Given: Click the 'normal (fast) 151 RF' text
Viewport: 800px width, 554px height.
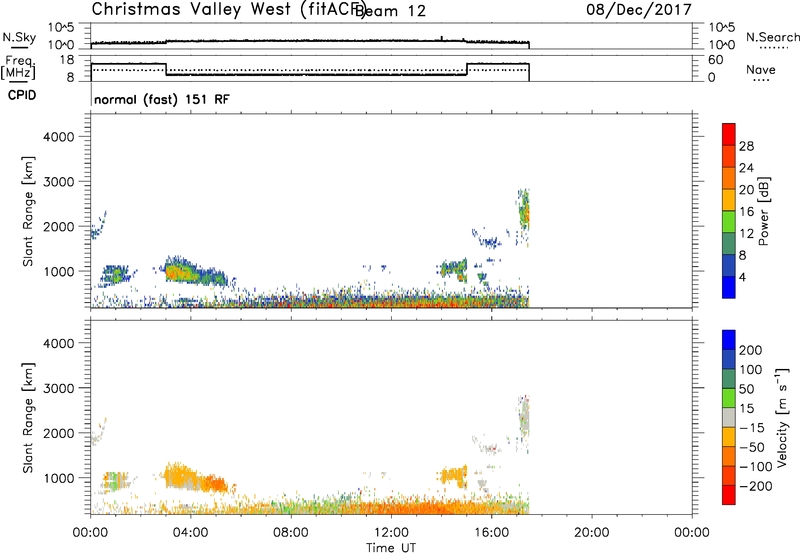Looking at the screenshot, I should pyautogui.click(x=162, y=99).
